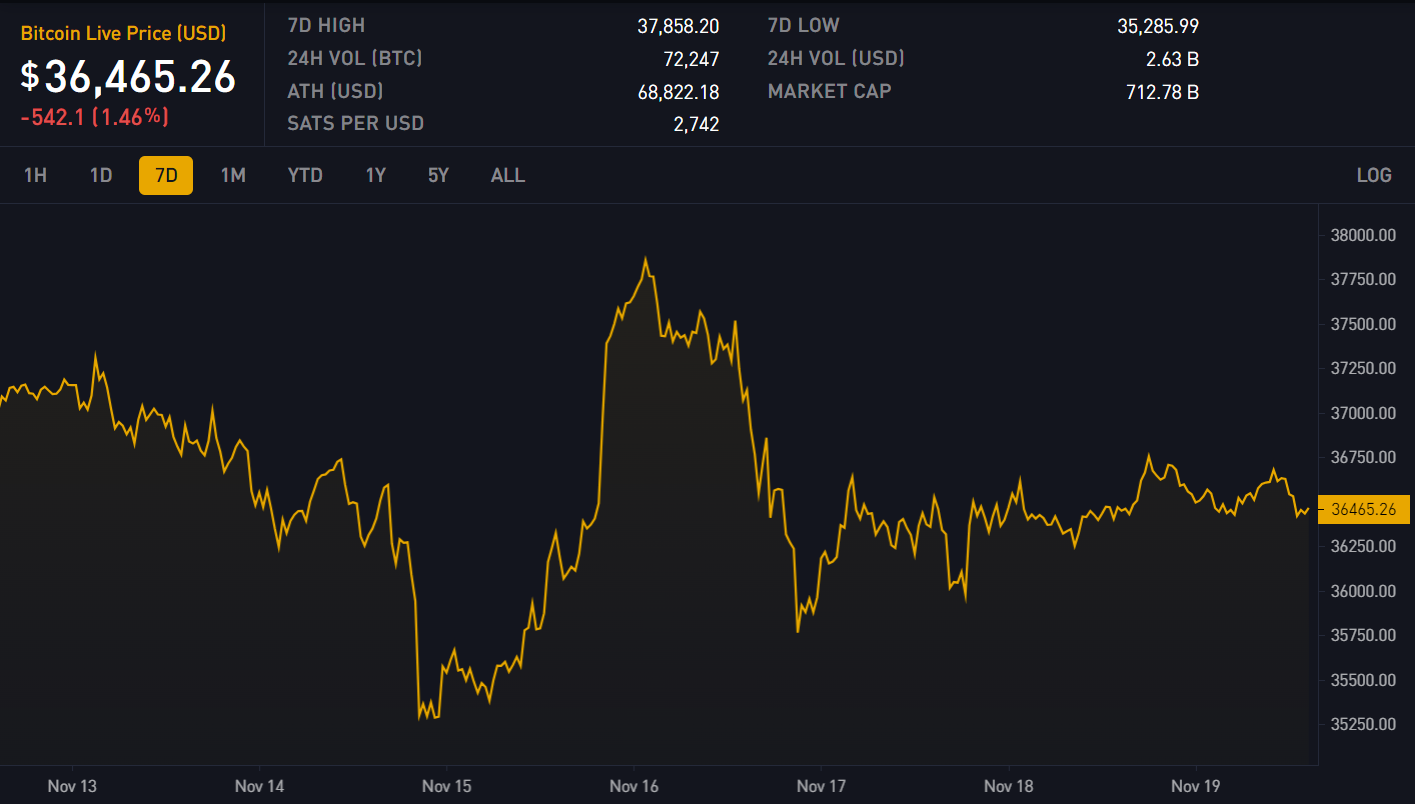Screen dimensions: 1415x804
Task: Select the 1Y time range
Action: pyautogui.click(x=375, y=175)
